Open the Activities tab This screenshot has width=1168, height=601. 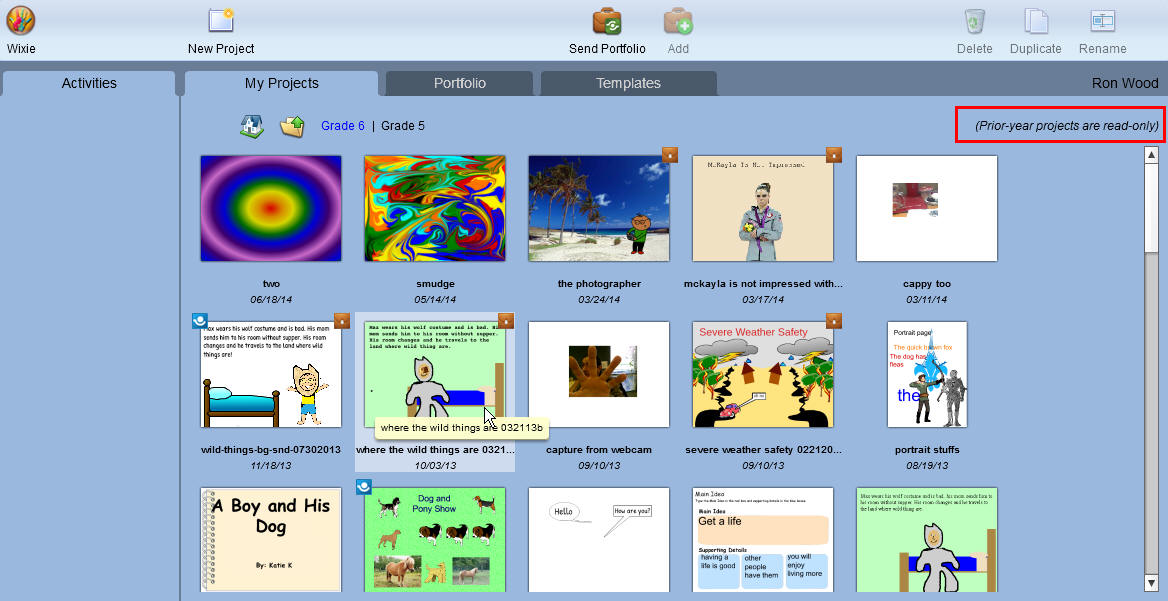pos(89,83)
